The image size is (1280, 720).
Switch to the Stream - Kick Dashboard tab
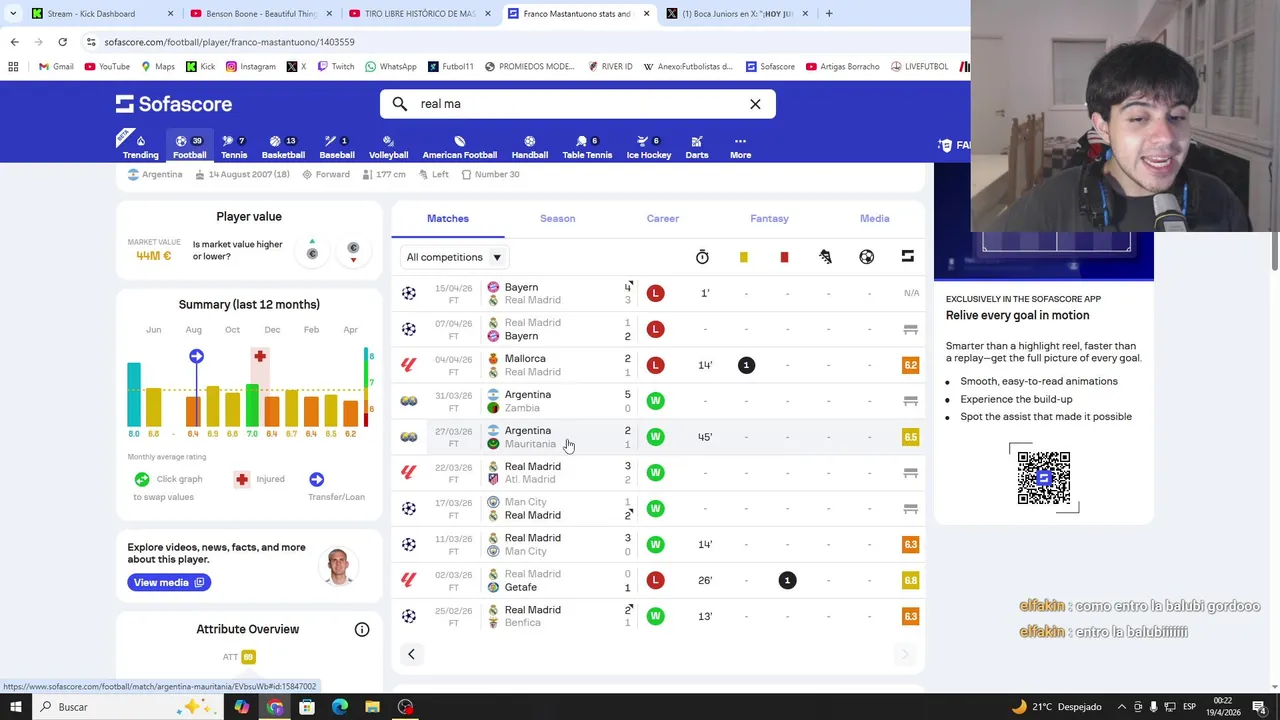click(x=100, y=14)
